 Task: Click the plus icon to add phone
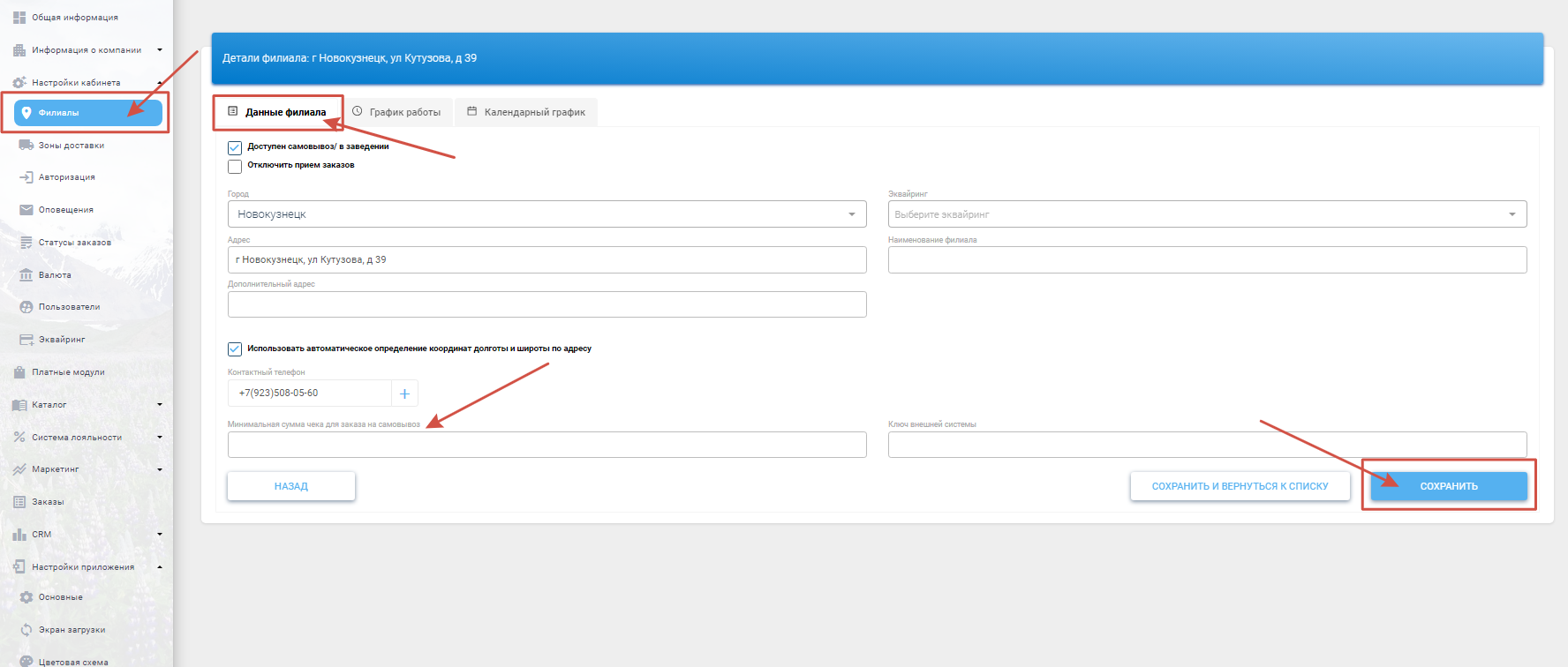404,393
